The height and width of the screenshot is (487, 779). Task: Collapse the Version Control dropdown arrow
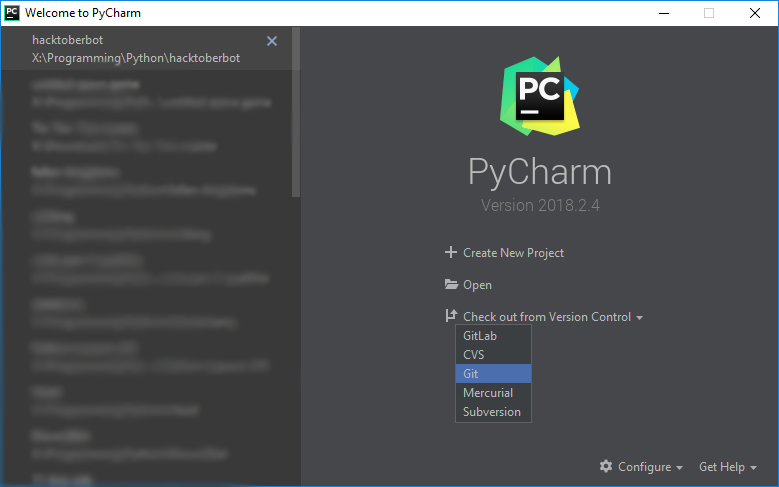(x=639, y=318)
